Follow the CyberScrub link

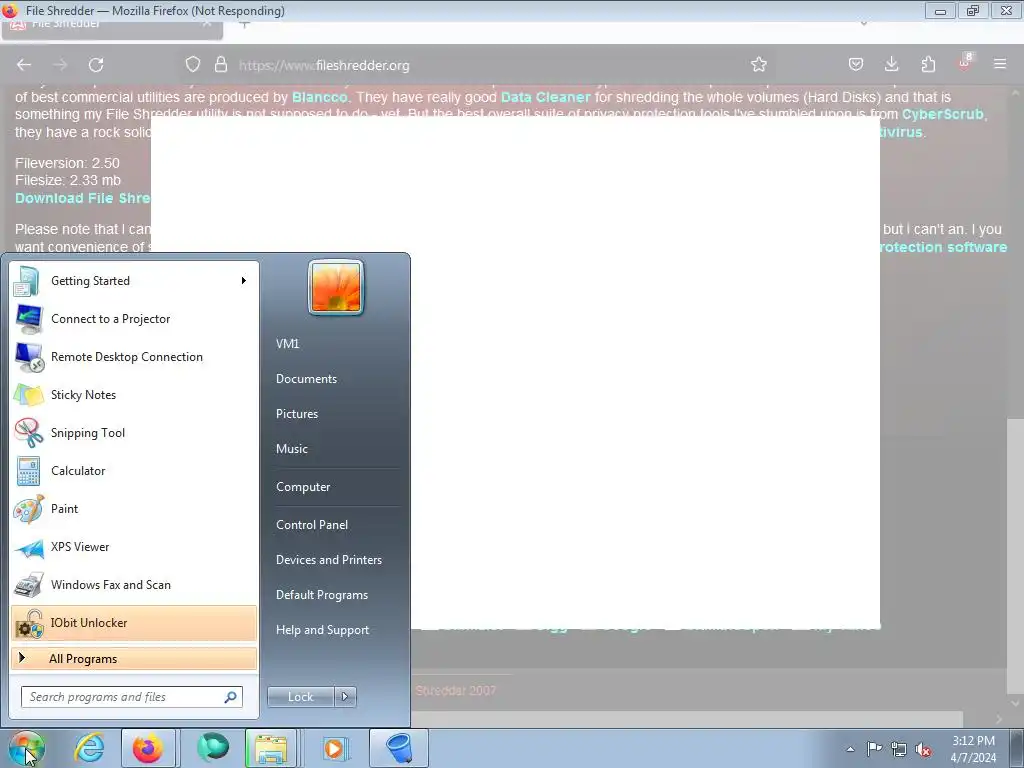pos(942,114)
